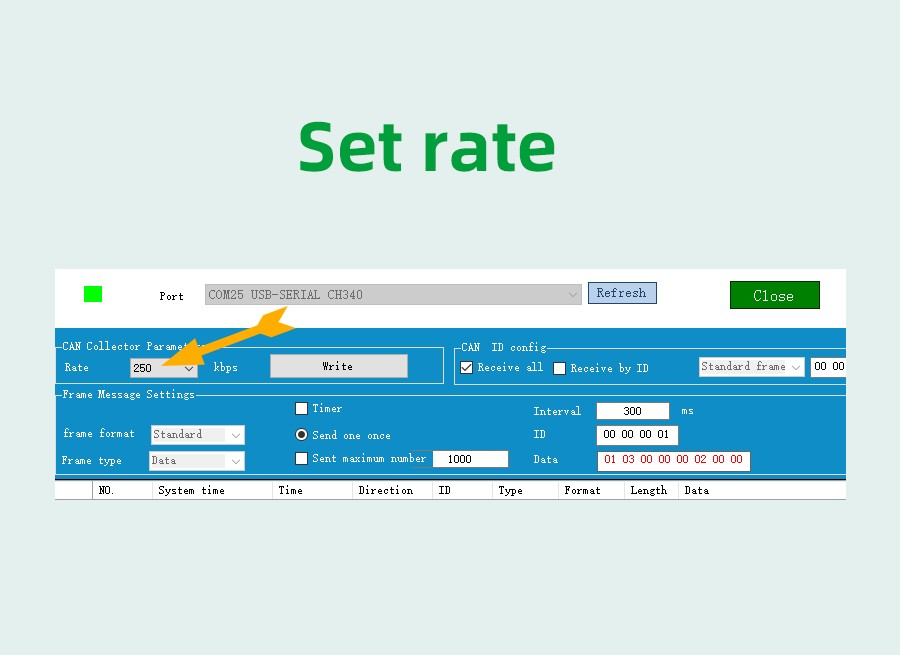900x655 pixels.
Task: Click the Data bytes input field
Action: coord(673,460)
